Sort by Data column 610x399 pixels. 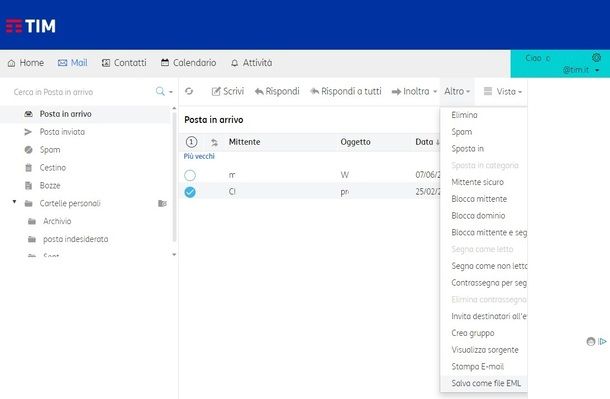pos(427,142)
